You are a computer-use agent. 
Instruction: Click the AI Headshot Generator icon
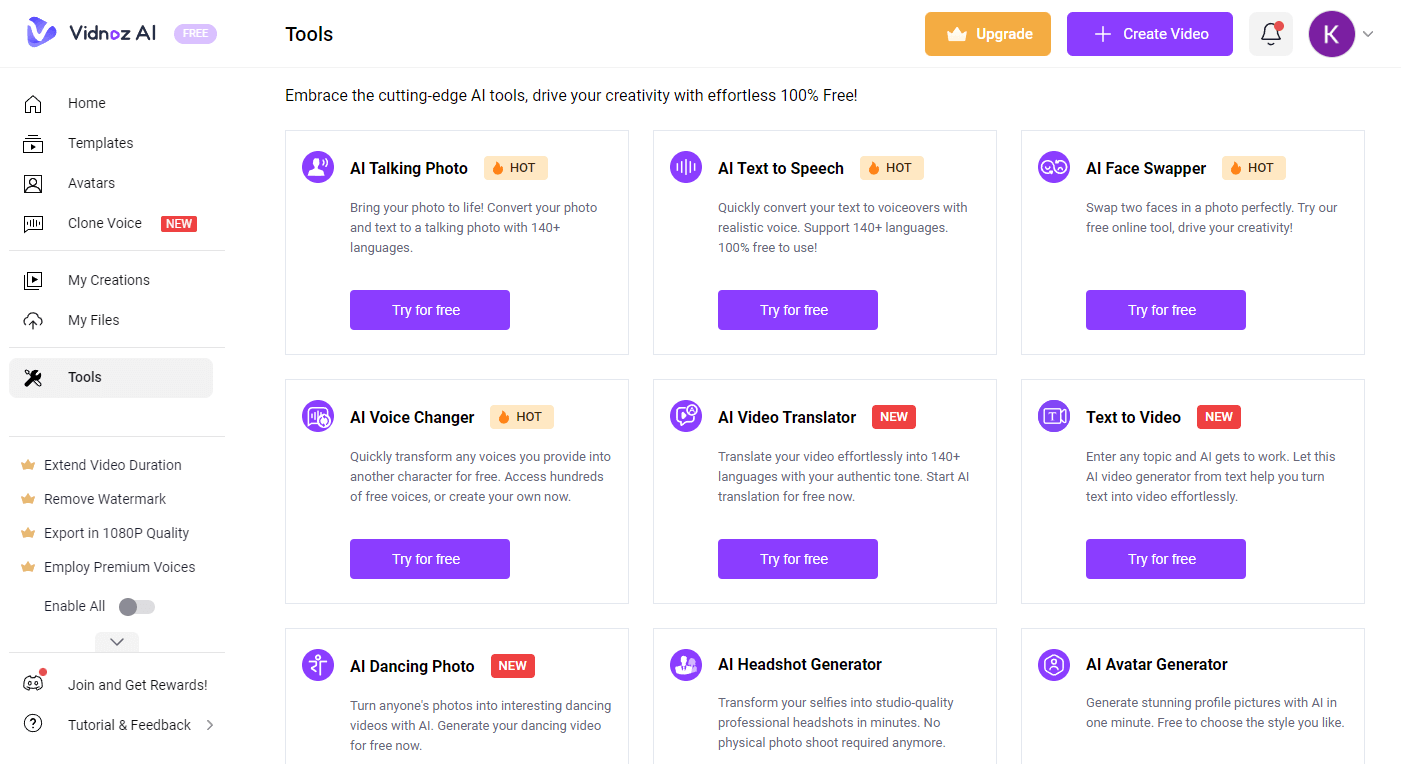686,665
